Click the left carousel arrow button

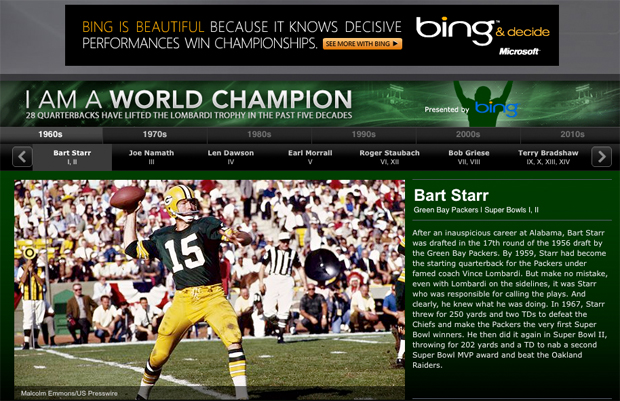click(x=20, y=156)
